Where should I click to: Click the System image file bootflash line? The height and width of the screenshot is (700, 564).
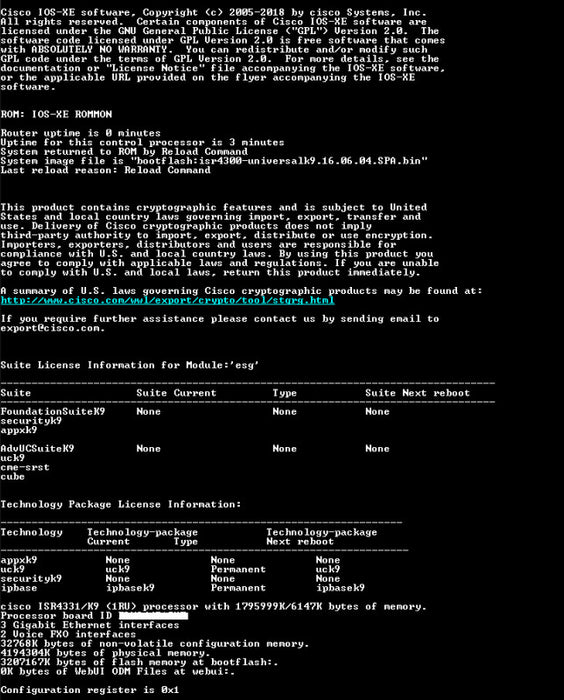(214, 161)
